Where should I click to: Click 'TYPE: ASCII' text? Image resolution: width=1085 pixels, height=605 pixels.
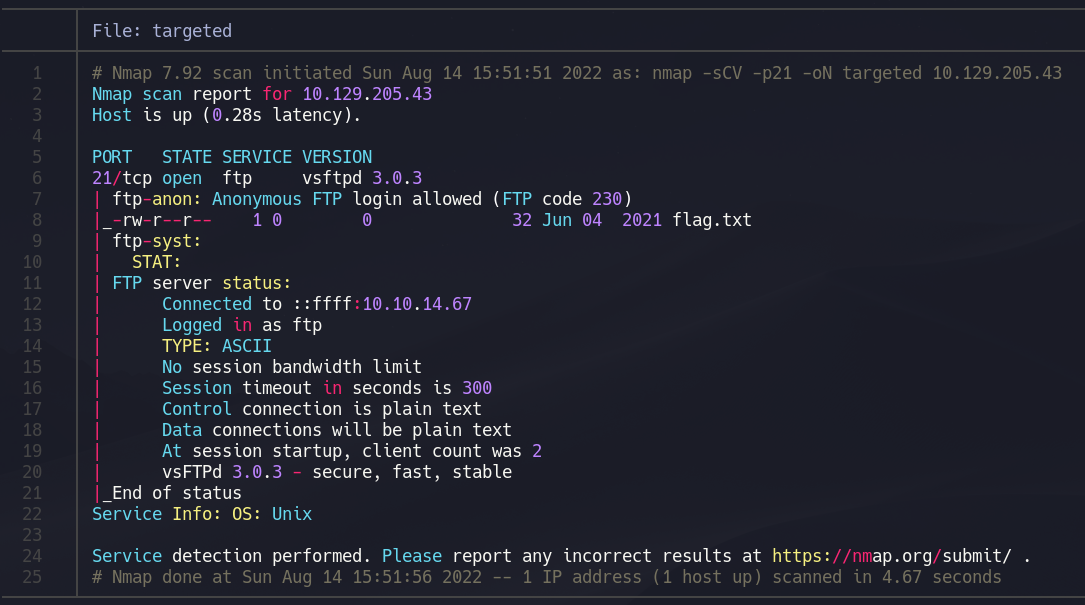click(x=217, y=346)
